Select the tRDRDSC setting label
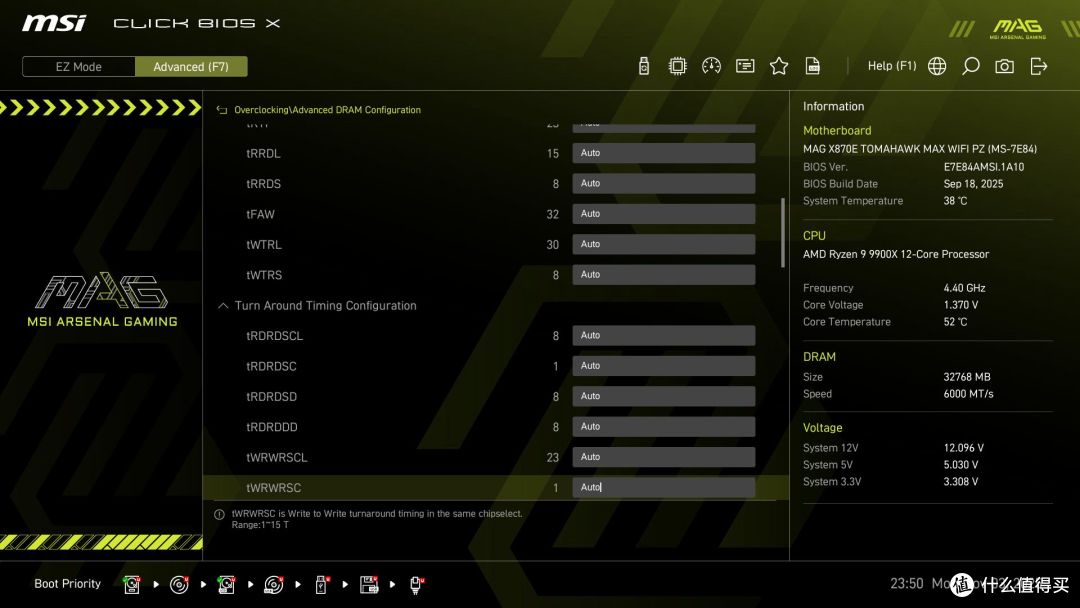This screenshot has height=608, width=1080. pos(271,366)
